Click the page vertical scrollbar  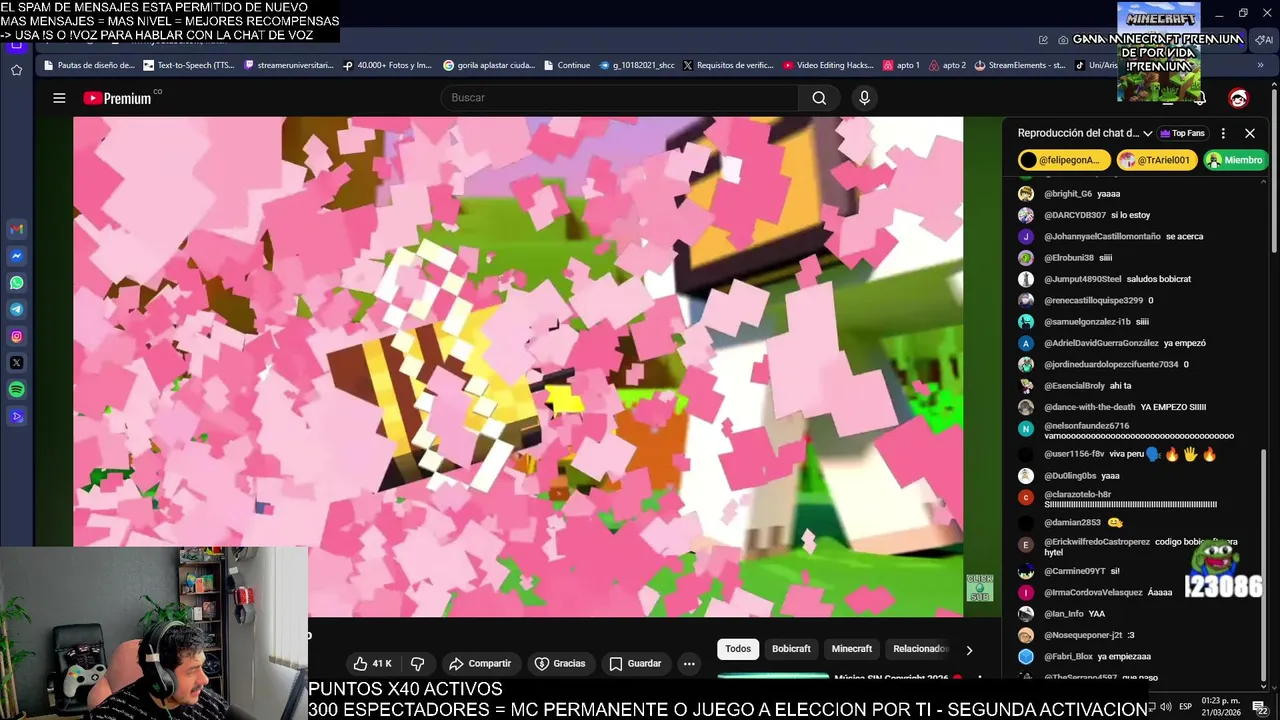point(1274,170)
